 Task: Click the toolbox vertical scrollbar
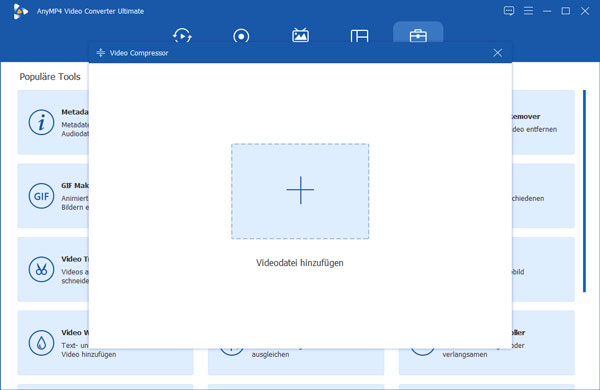584,191
